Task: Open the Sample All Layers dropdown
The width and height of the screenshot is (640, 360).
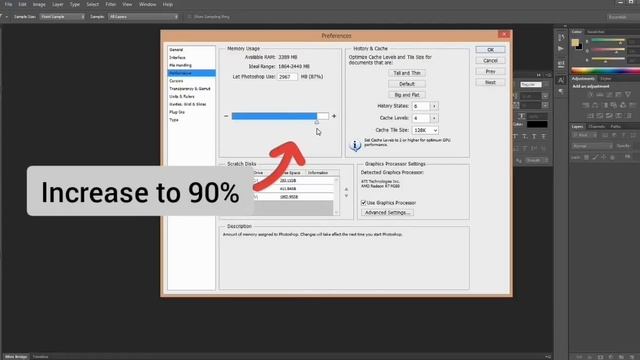Action: [143, 17]
